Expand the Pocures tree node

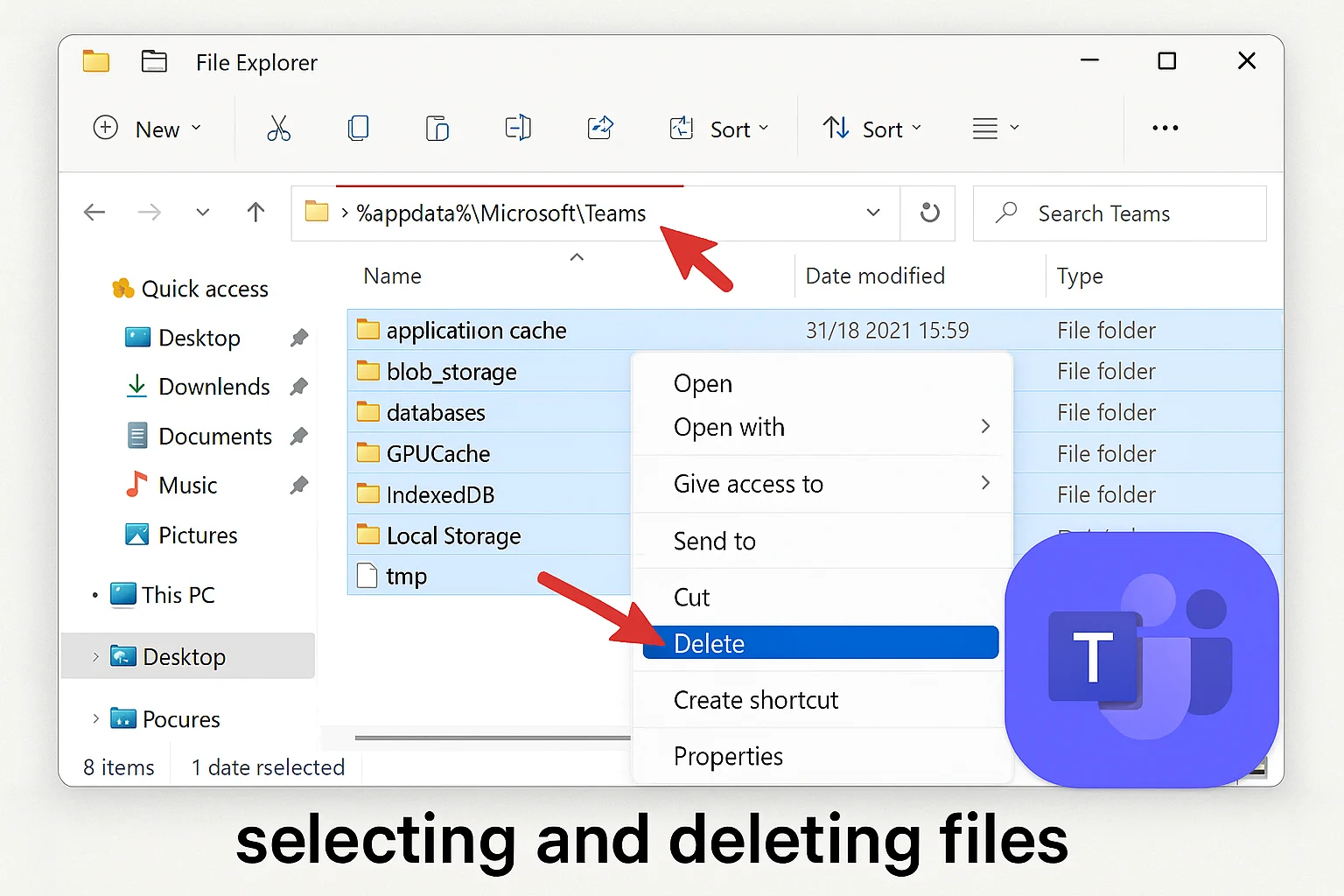tap(95, 718)
